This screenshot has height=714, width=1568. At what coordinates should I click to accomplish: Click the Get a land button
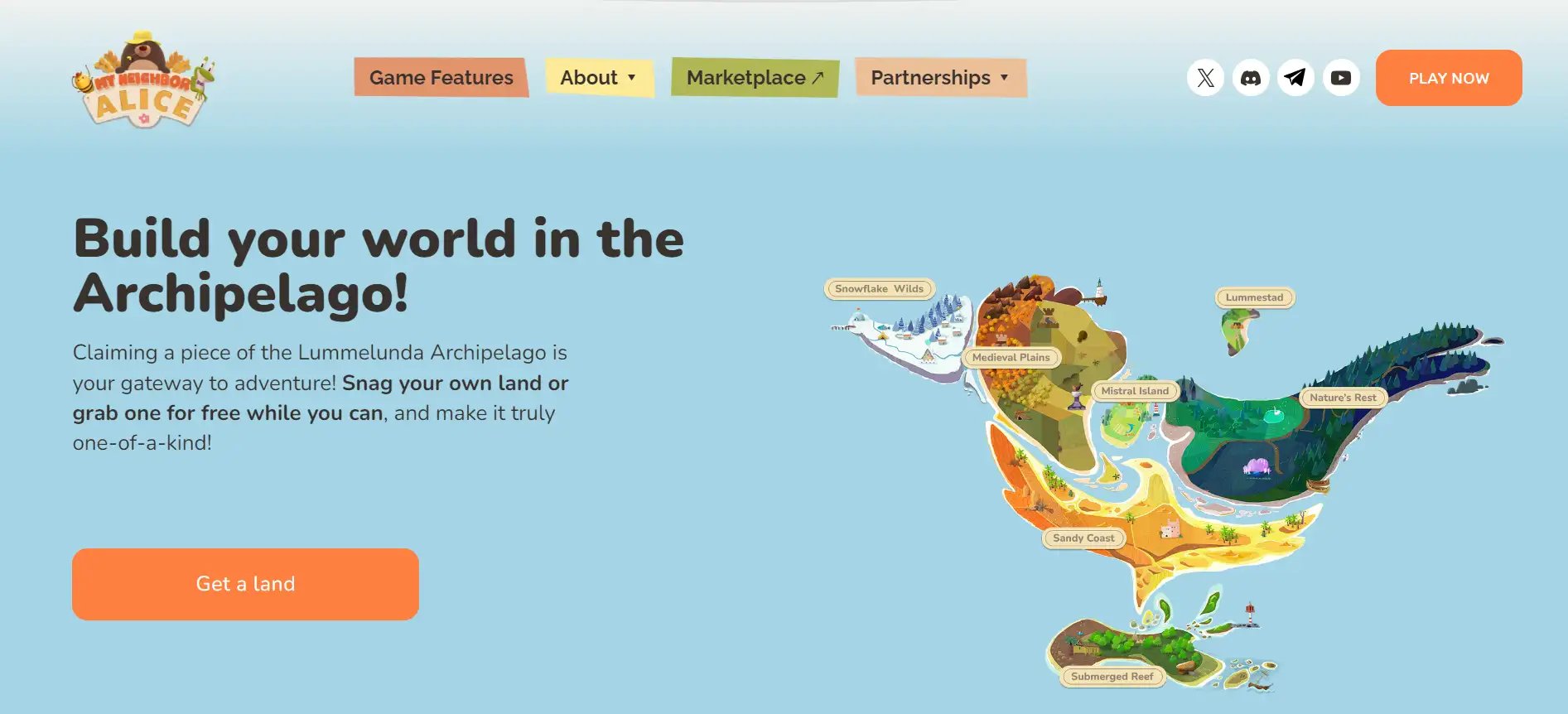[245, 584]
